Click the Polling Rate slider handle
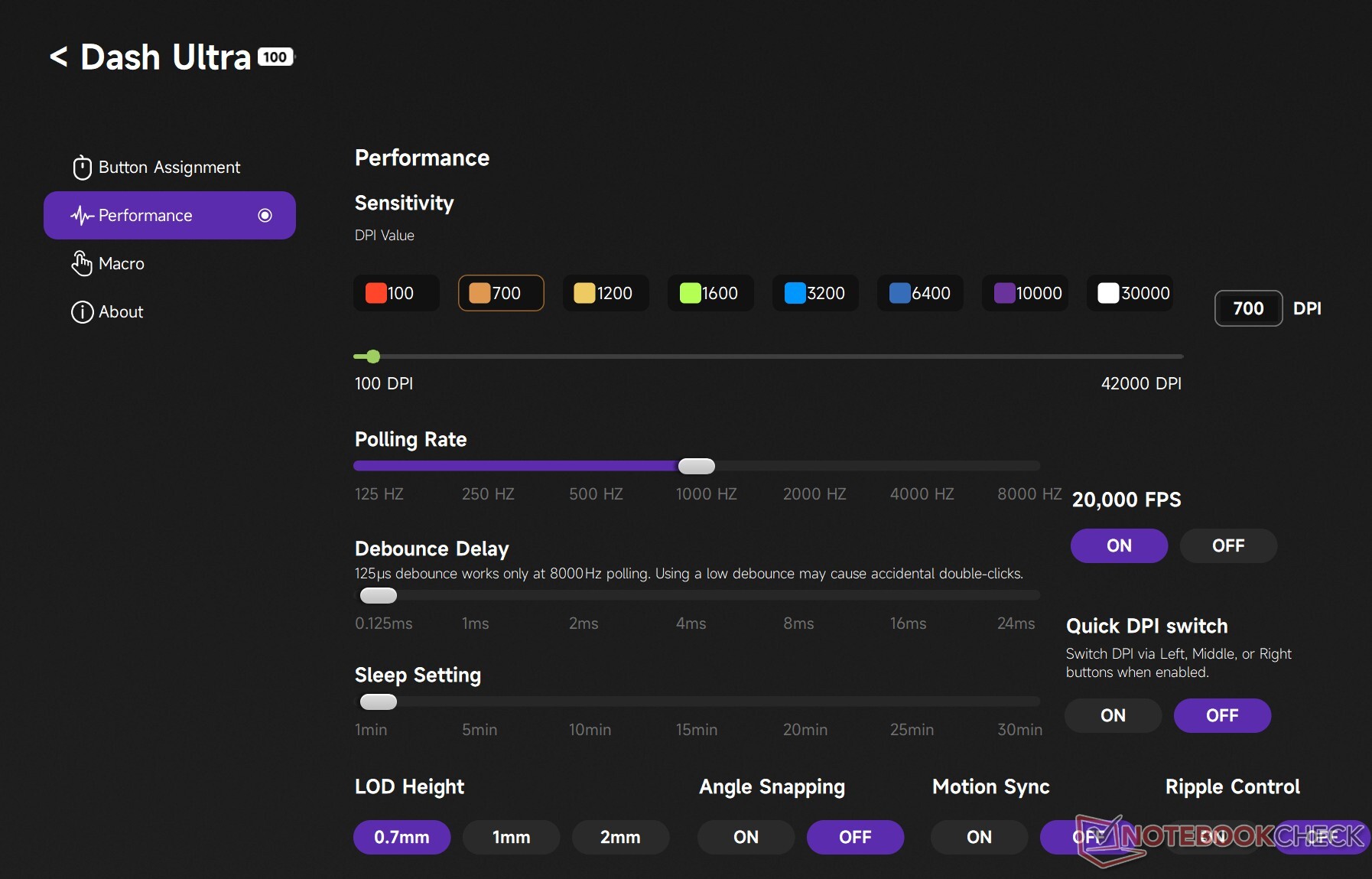Image resolution: width=1372 pixels, height=879 pixels. (x=696, y=466)
